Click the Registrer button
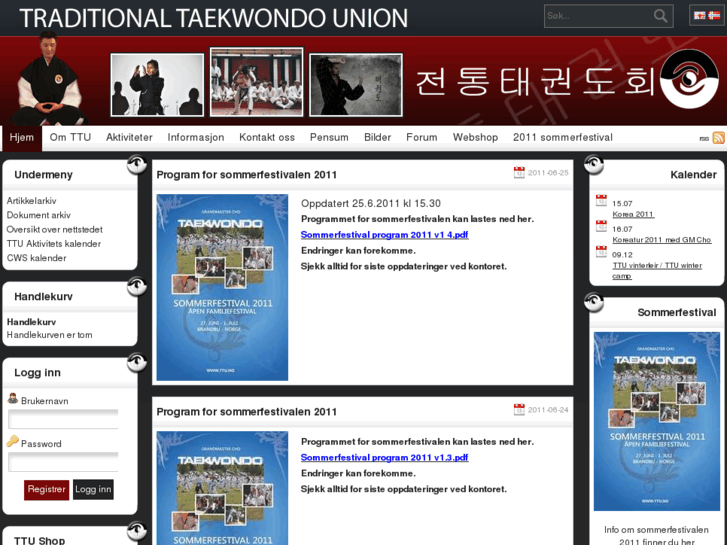 (46, 490)
